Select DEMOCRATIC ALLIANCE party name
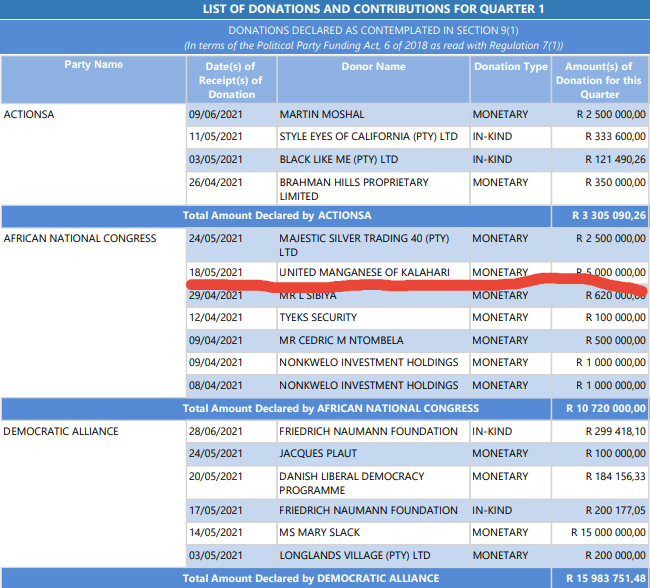 pos(61,431)
